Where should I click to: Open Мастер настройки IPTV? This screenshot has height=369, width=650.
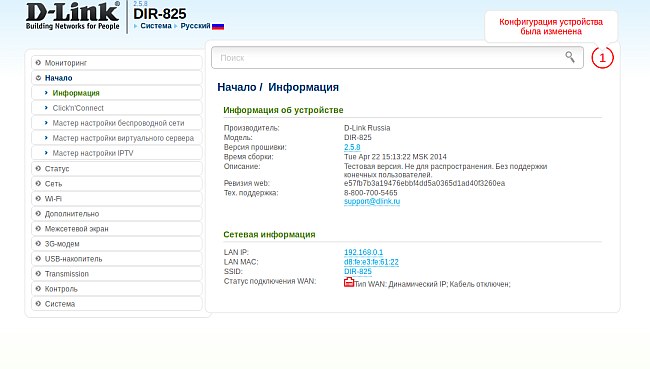click(116, 153)
